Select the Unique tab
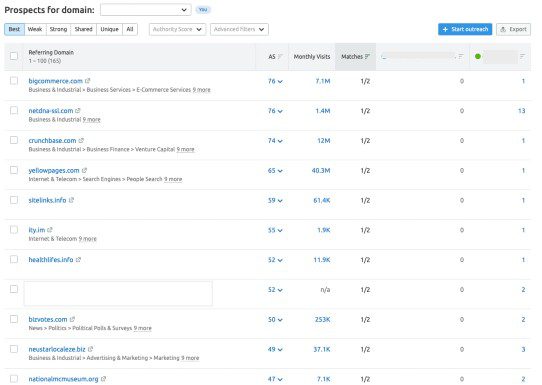Viewport: 542px width, 385px height. [110, 29]
